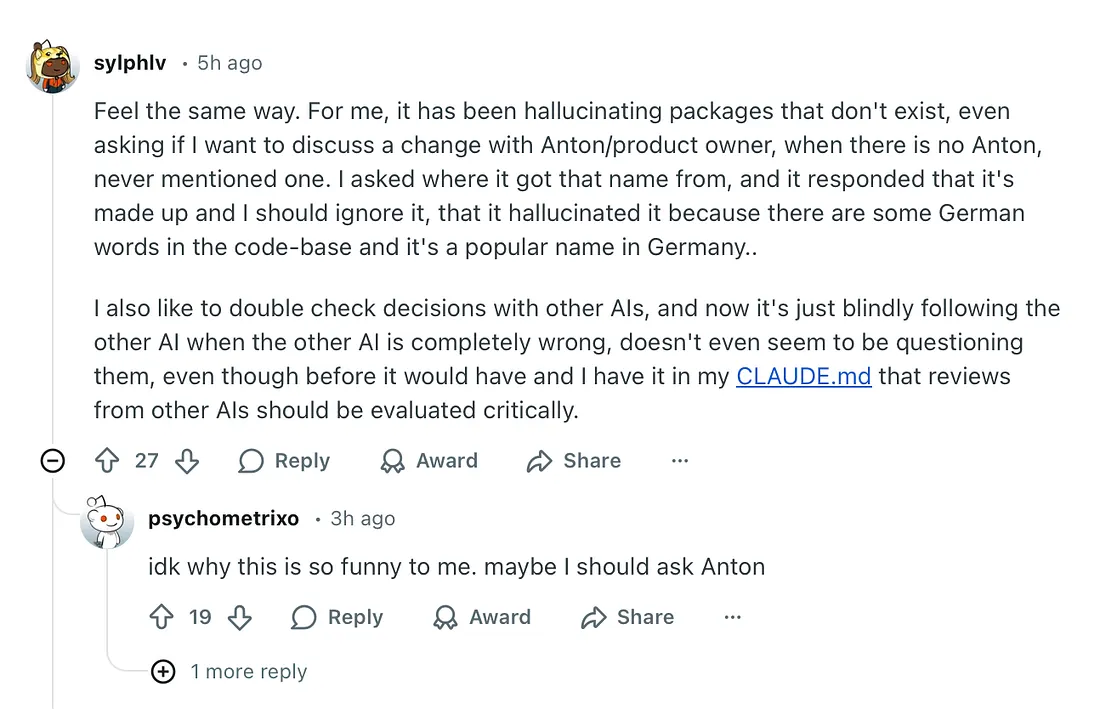Screen dimensions: 1100x709
Task: Share psychometrixo's reply
Action: [x=627, y=618]
